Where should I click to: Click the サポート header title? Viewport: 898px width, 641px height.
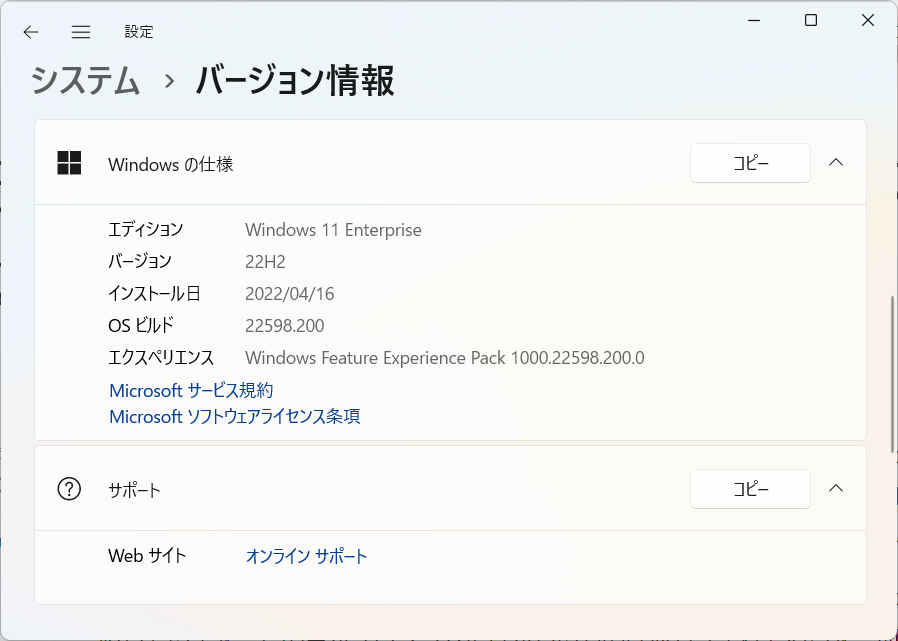(135, 490)
